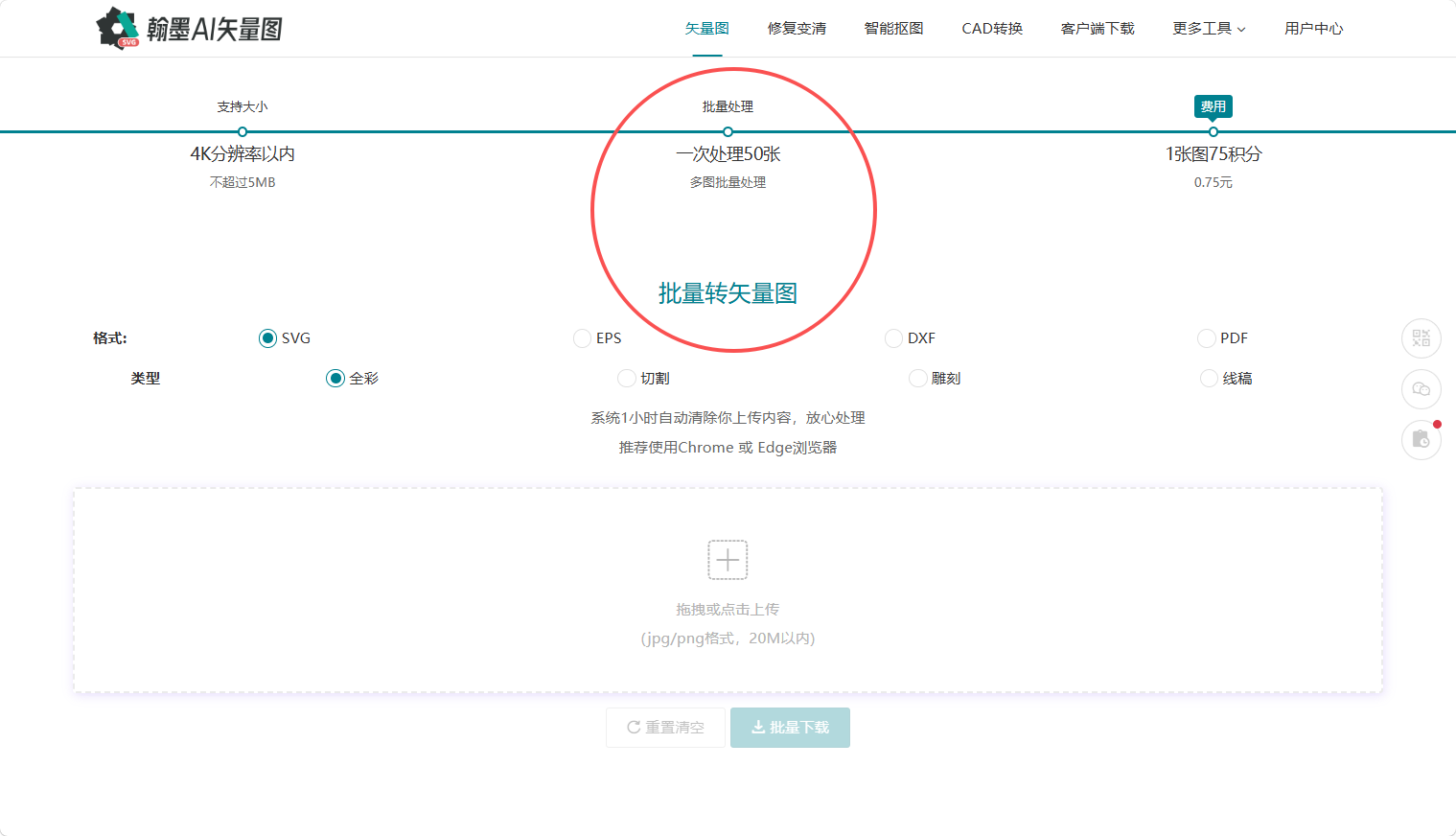
Task: Click the 批量下载 button
Action: coord(790,728)
